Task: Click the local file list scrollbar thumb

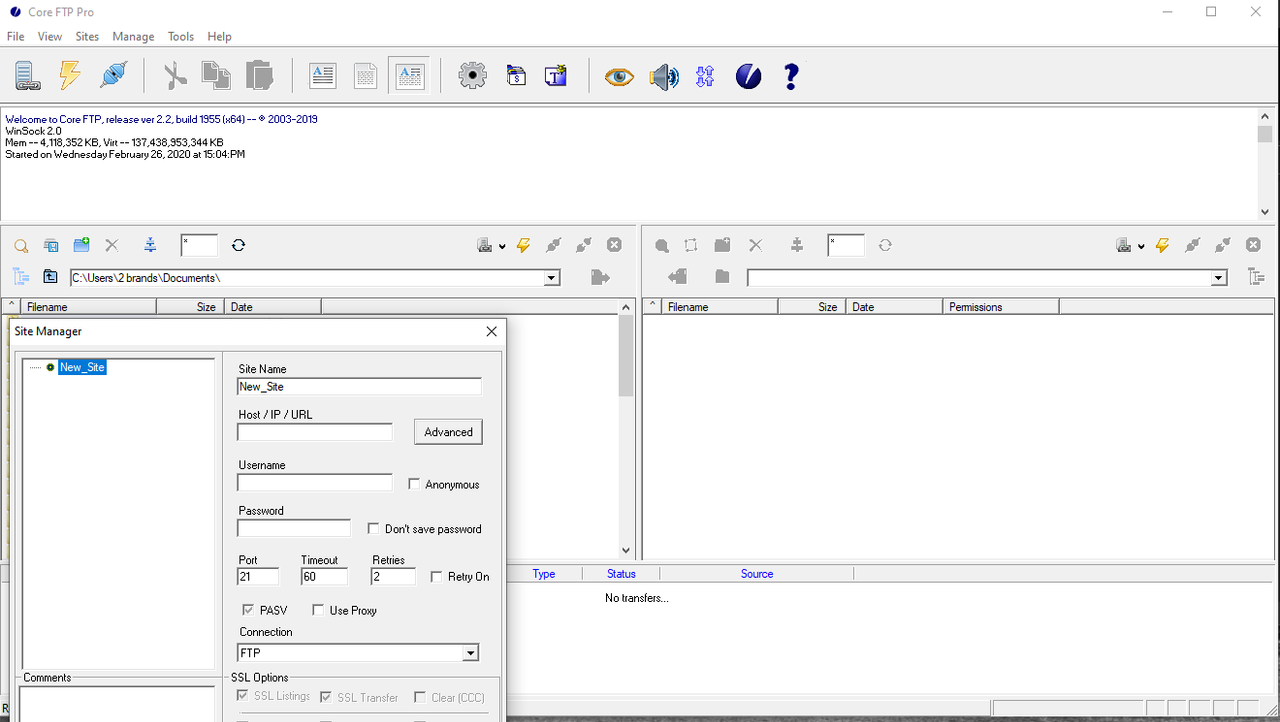Action: click(626, 355)
